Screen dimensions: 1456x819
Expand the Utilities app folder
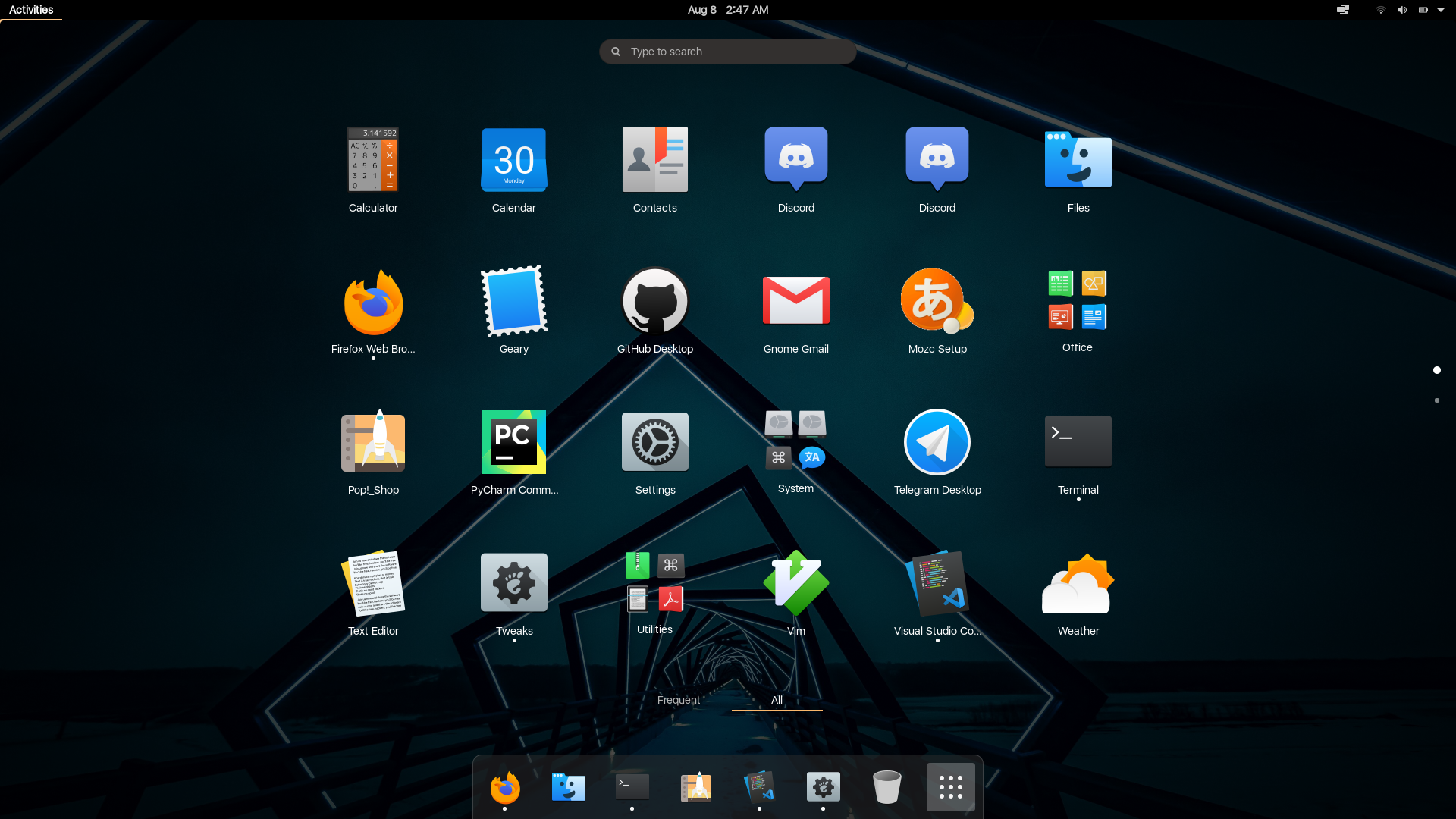click(654, 583)
